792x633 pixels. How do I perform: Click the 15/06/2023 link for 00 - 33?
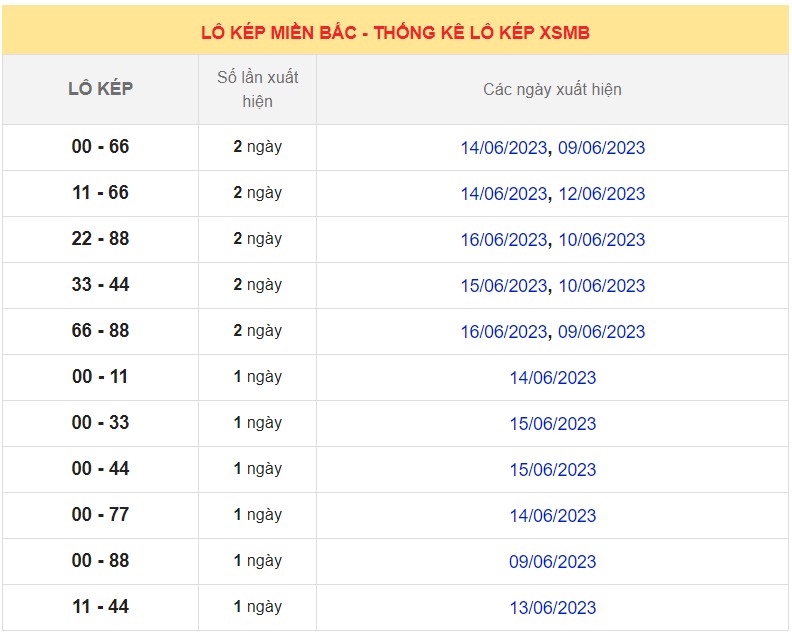tap(552, 424)
